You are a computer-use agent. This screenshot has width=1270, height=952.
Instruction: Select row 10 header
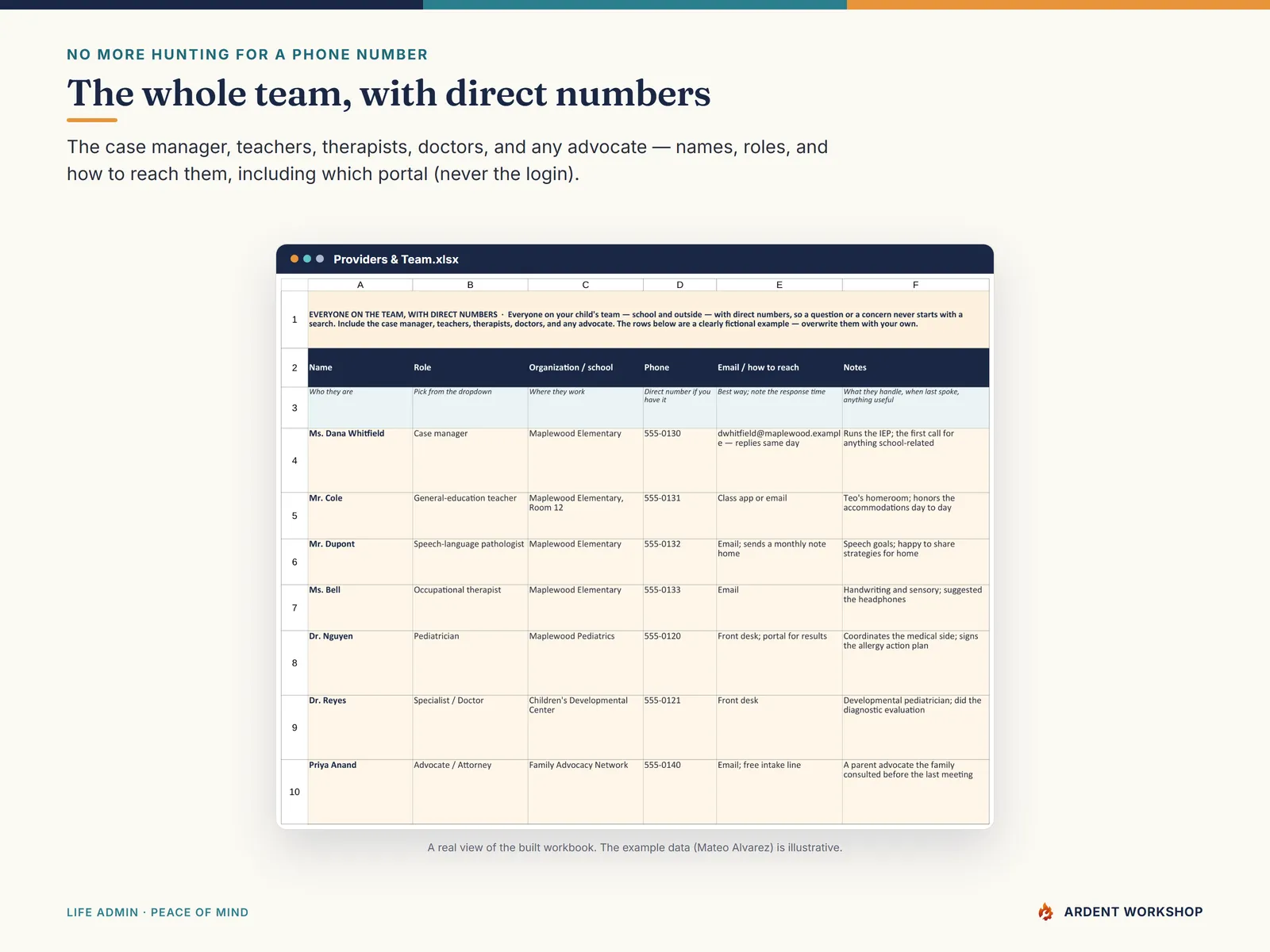[x=294, y=792]
